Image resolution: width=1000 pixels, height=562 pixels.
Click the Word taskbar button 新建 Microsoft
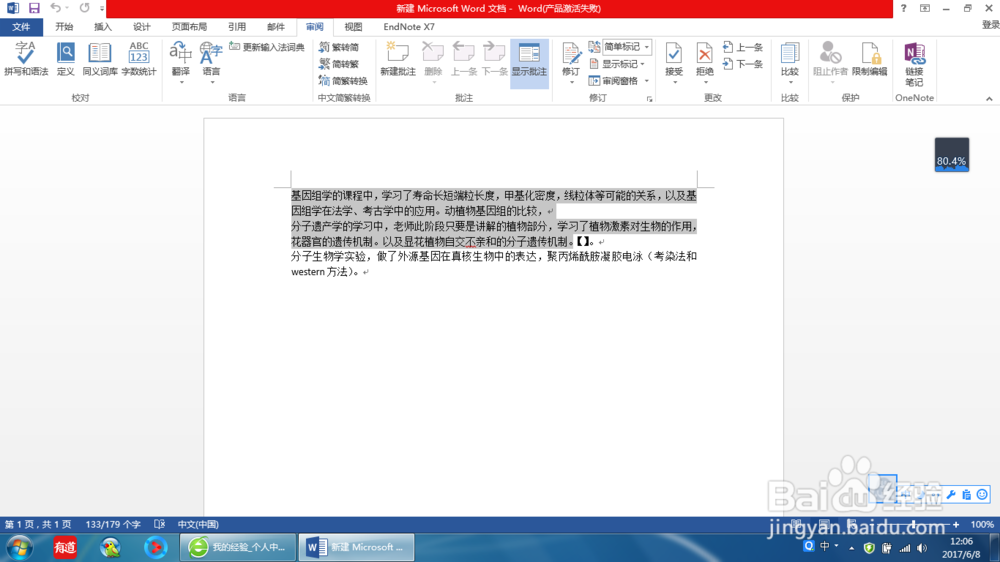point(357,547)
